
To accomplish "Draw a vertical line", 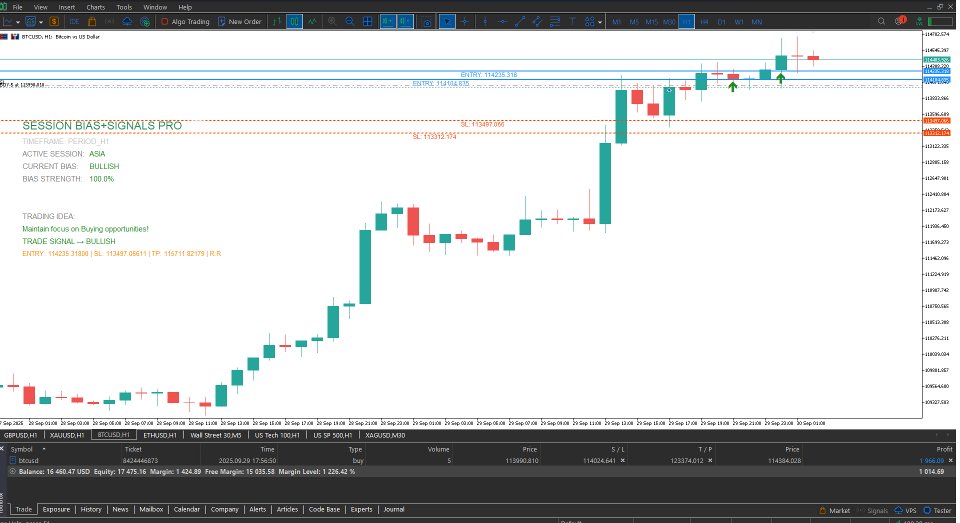I will [x=485, y=21].
